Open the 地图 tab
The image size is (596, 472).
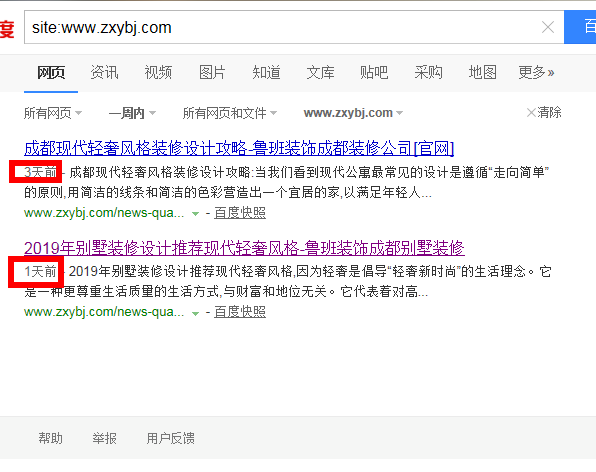[x=482, y=72]
